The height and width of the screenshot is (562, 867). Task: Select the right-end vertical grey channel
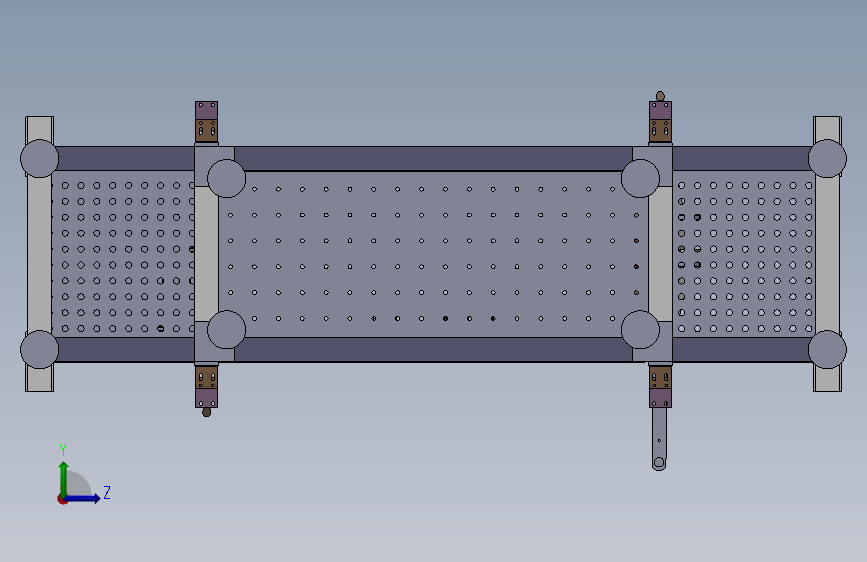(x=827, y=254)
